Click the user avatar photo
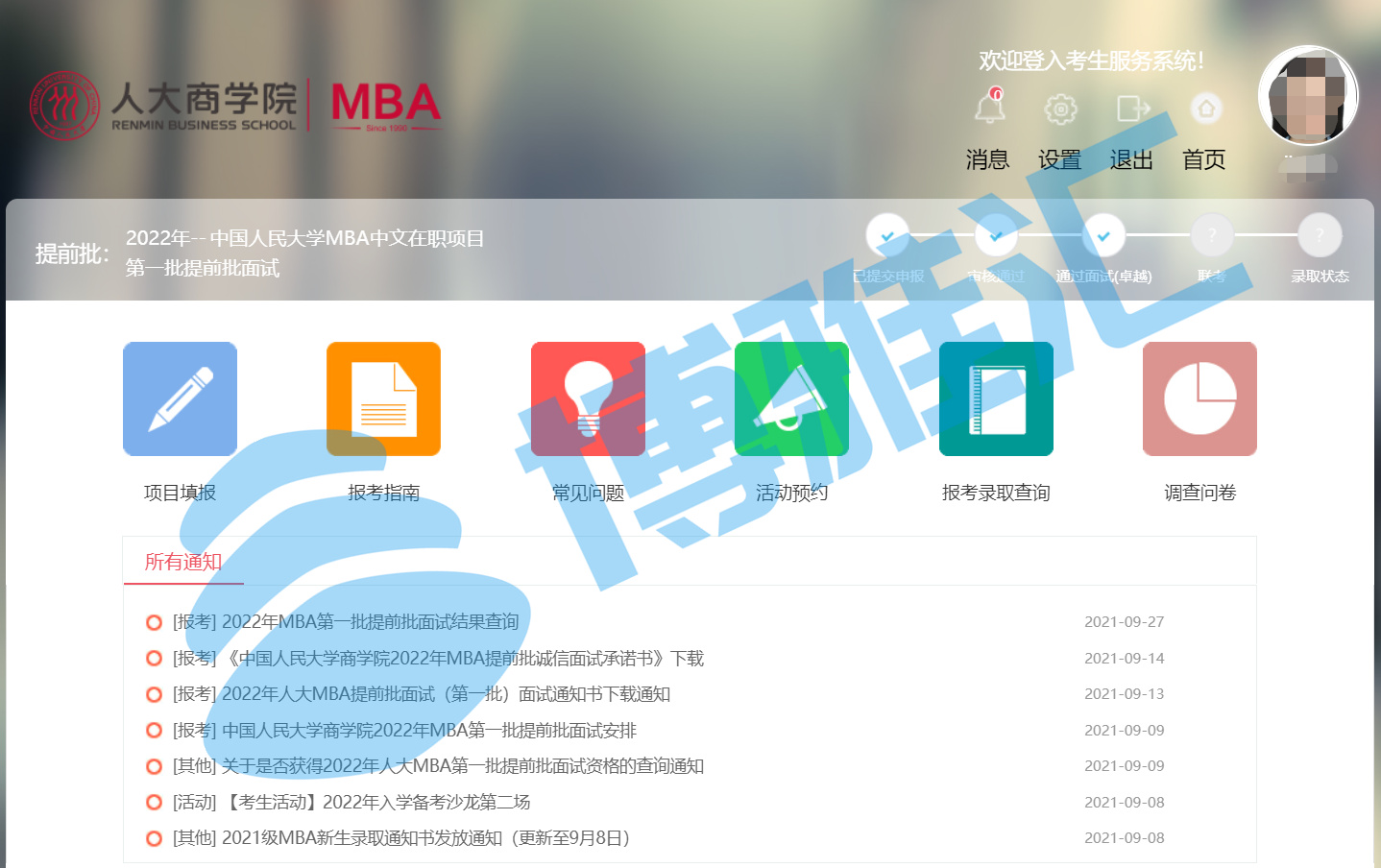Screen dimensions: 1381x868 click(1308, 95)
